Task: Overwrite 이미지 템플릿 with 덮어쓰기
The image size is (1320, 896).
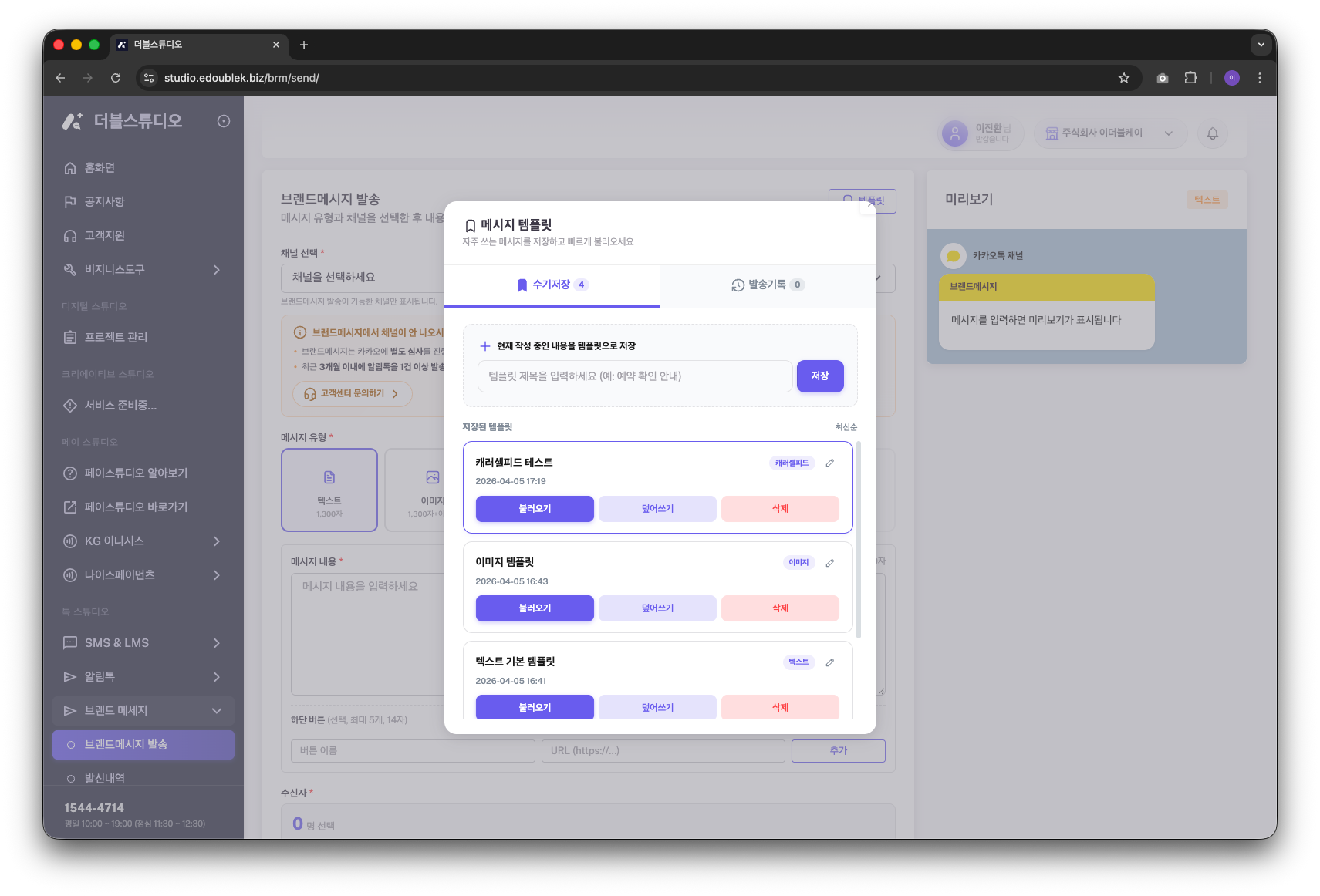Action: pyautogui.click(x=657, y=608)
